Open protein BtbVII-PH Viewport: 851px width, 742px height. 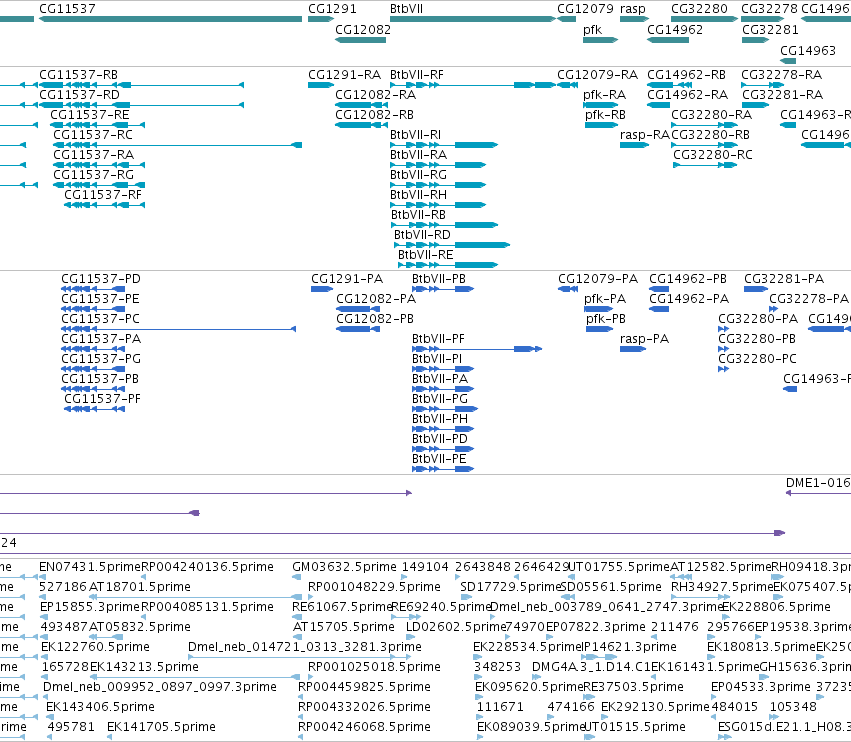(x=443, y=429)
